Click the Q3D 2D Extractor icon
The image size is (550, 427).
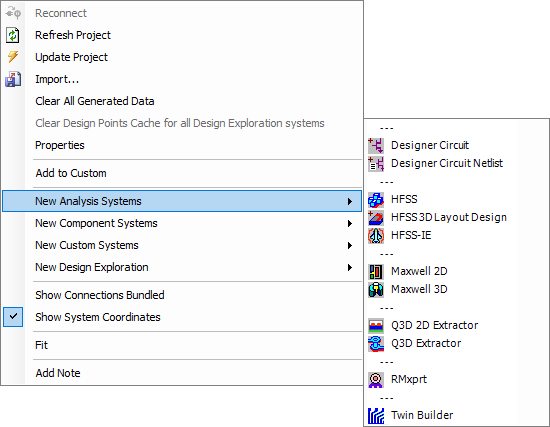376,326
